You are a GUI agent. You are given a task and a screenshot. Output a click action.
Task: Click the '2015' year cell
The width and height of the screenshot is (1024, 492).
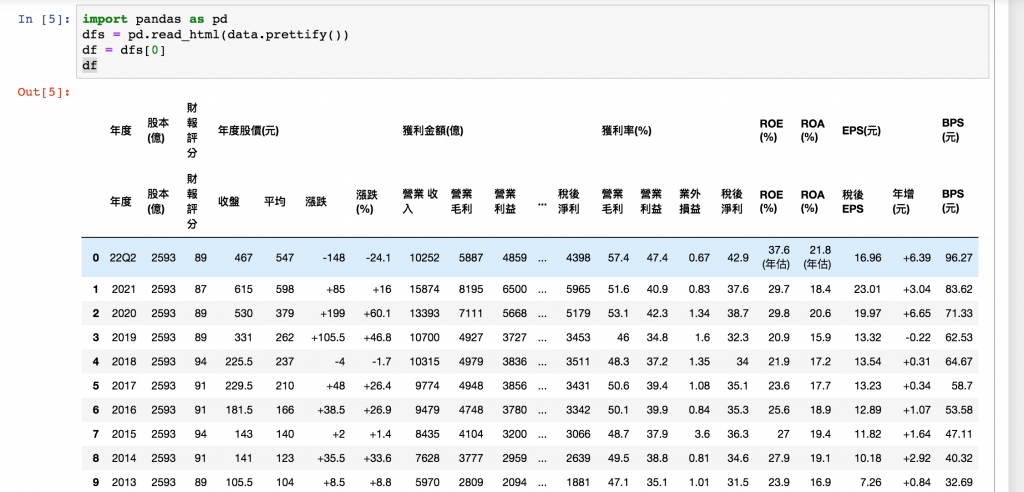(x=123, y=434)
